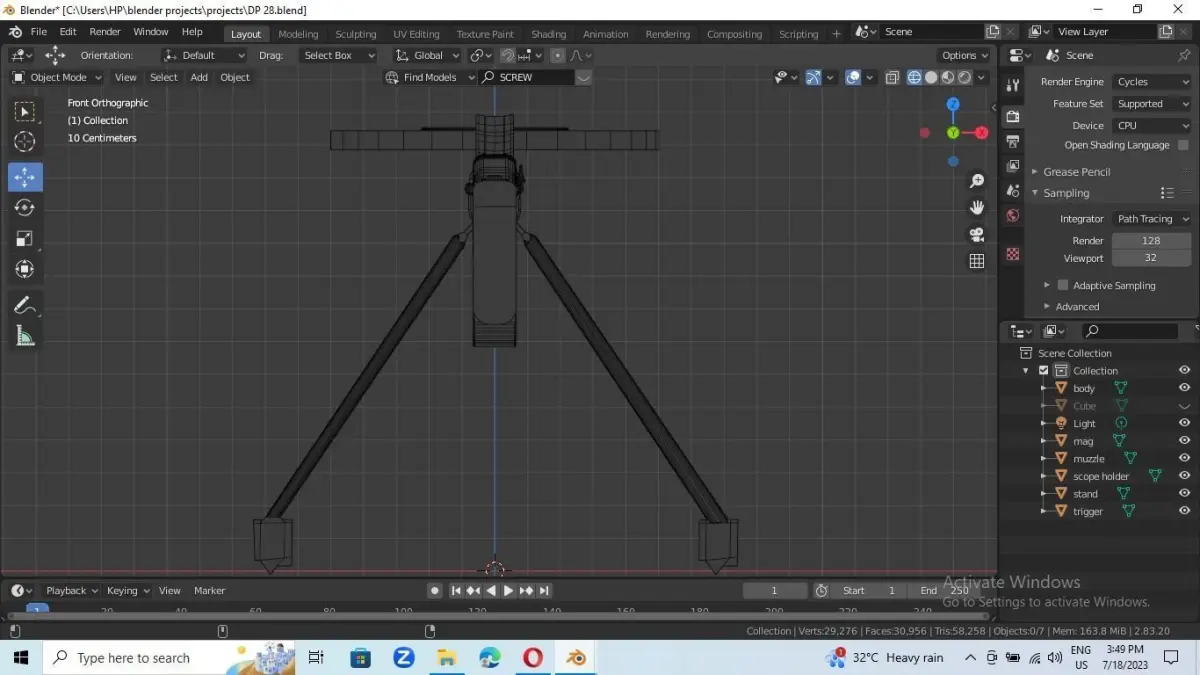Open the Texture properties tab
Image resolution: width=1200 pixels, height=675 pixels.
[1013, 254]
